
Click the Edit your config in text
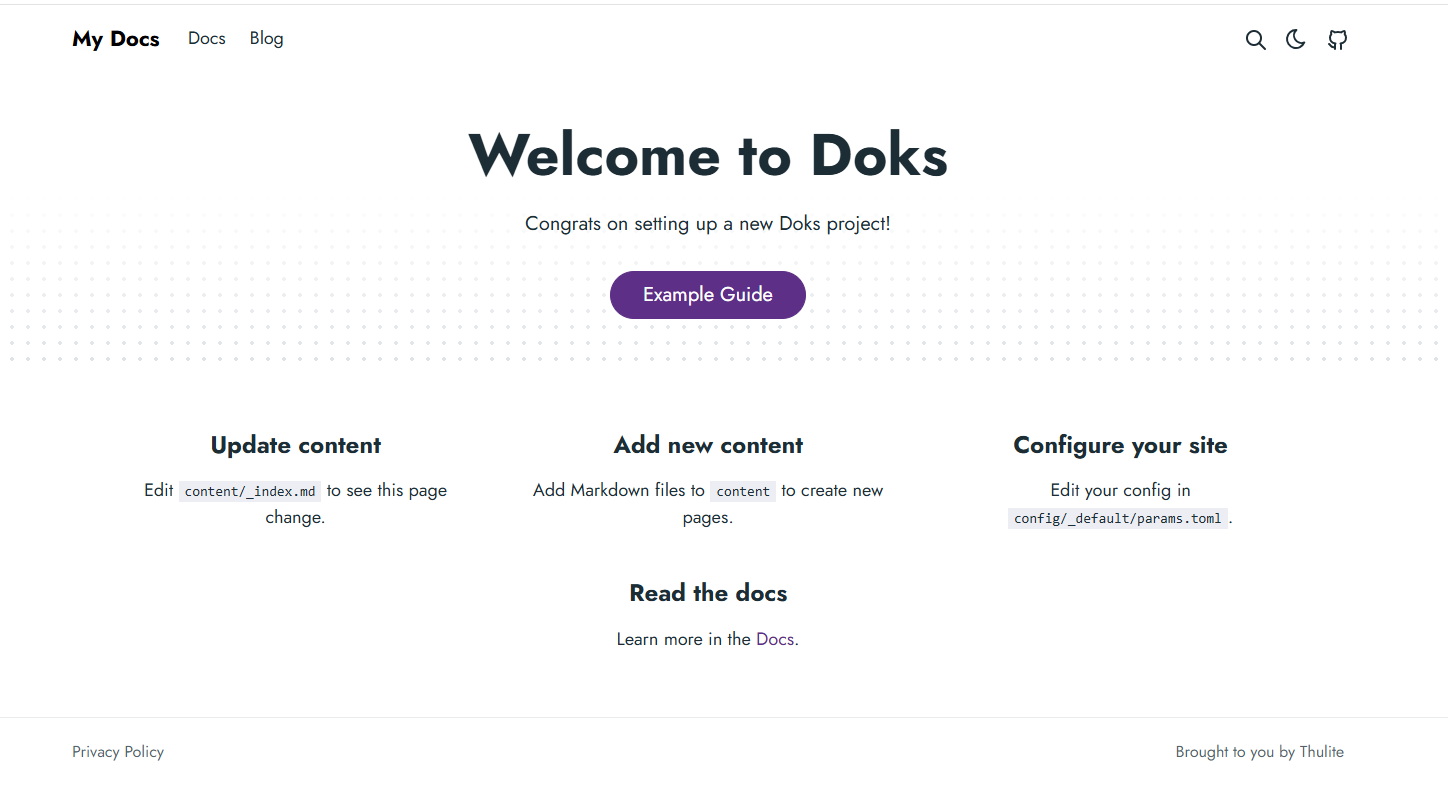point(1120,490)
